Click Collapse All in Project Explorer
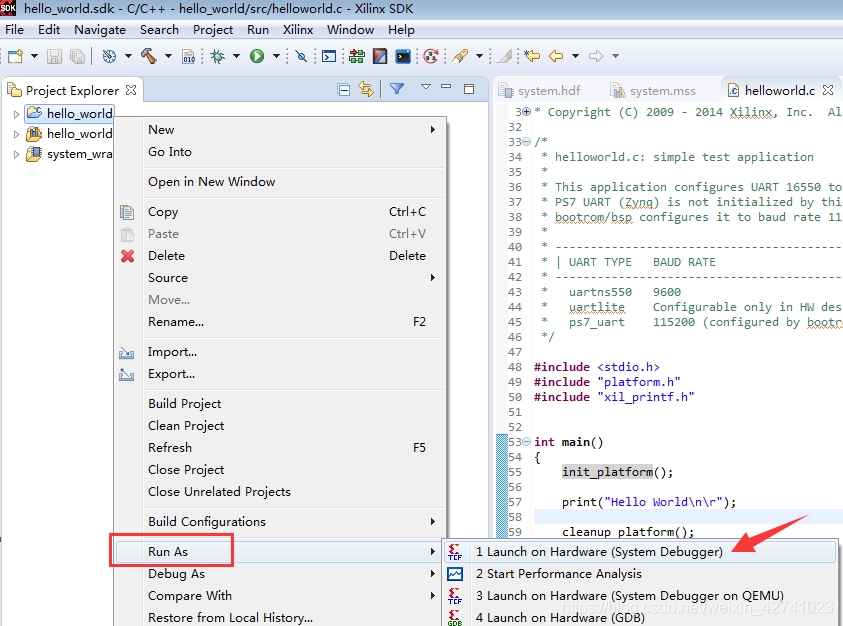 point(344,89)
